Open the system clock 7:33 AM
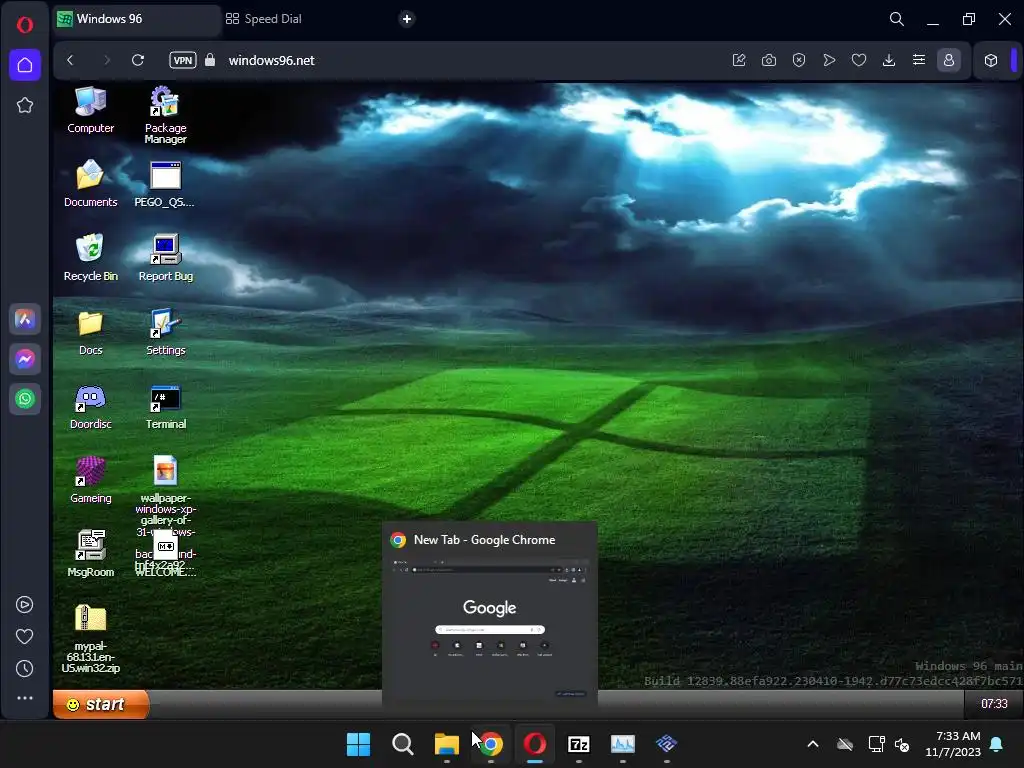This screenshot has width=1024, height=768. (953, 744)
